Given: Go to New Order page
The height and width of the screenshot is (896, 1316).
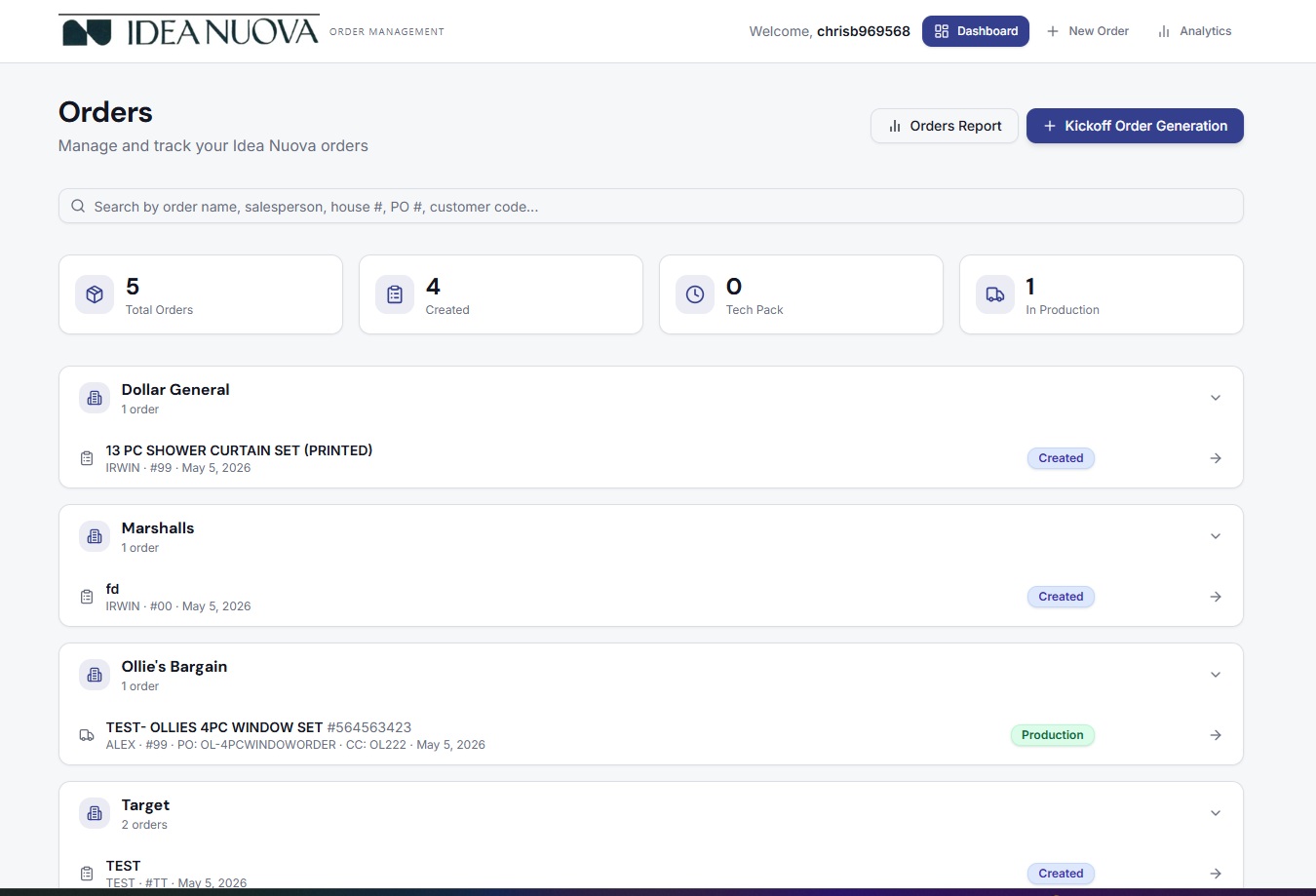Looking at the screenshot, I should tap(1088, 31).
